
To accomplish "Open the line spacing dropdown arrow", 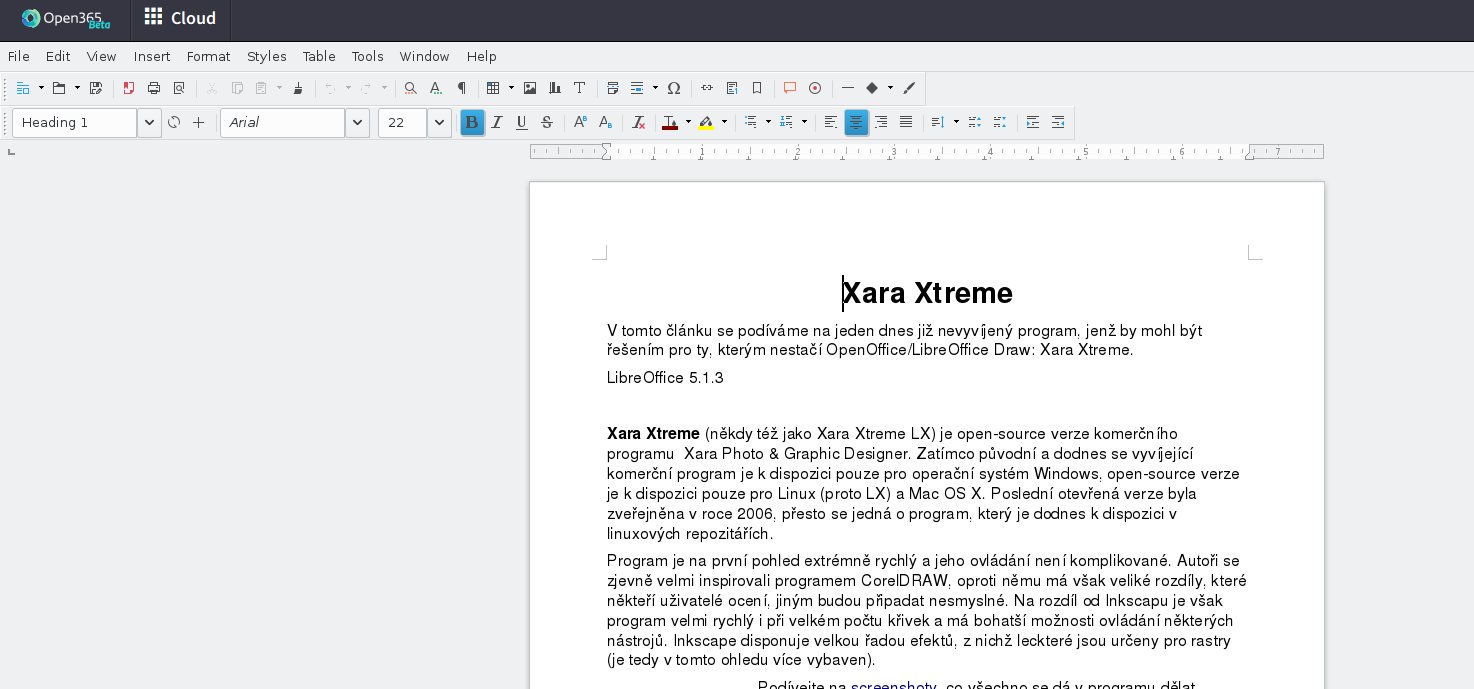I will 956,122.
